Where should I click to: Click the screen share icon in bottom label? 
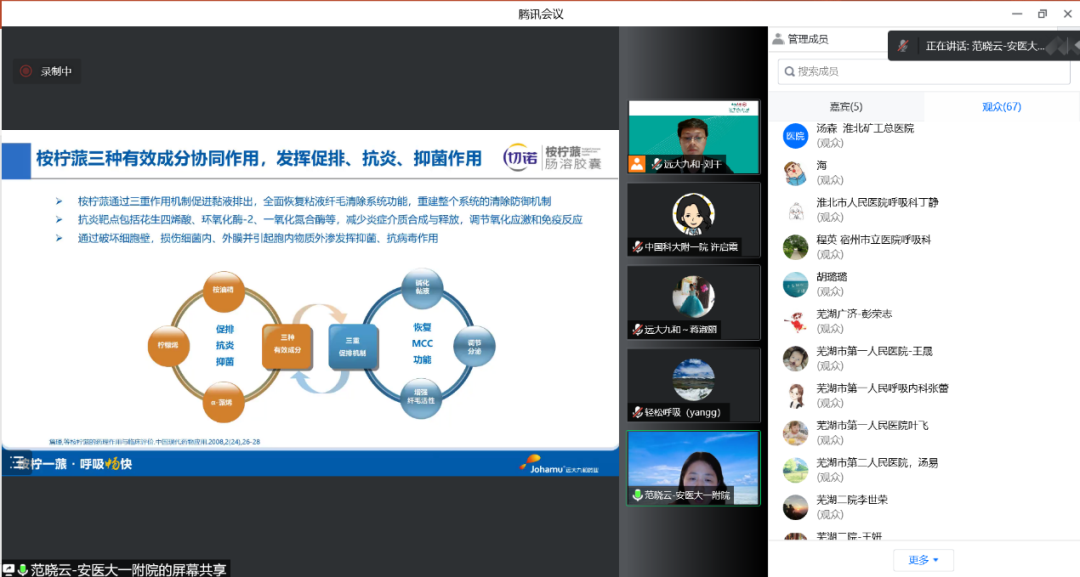(9, 569)
